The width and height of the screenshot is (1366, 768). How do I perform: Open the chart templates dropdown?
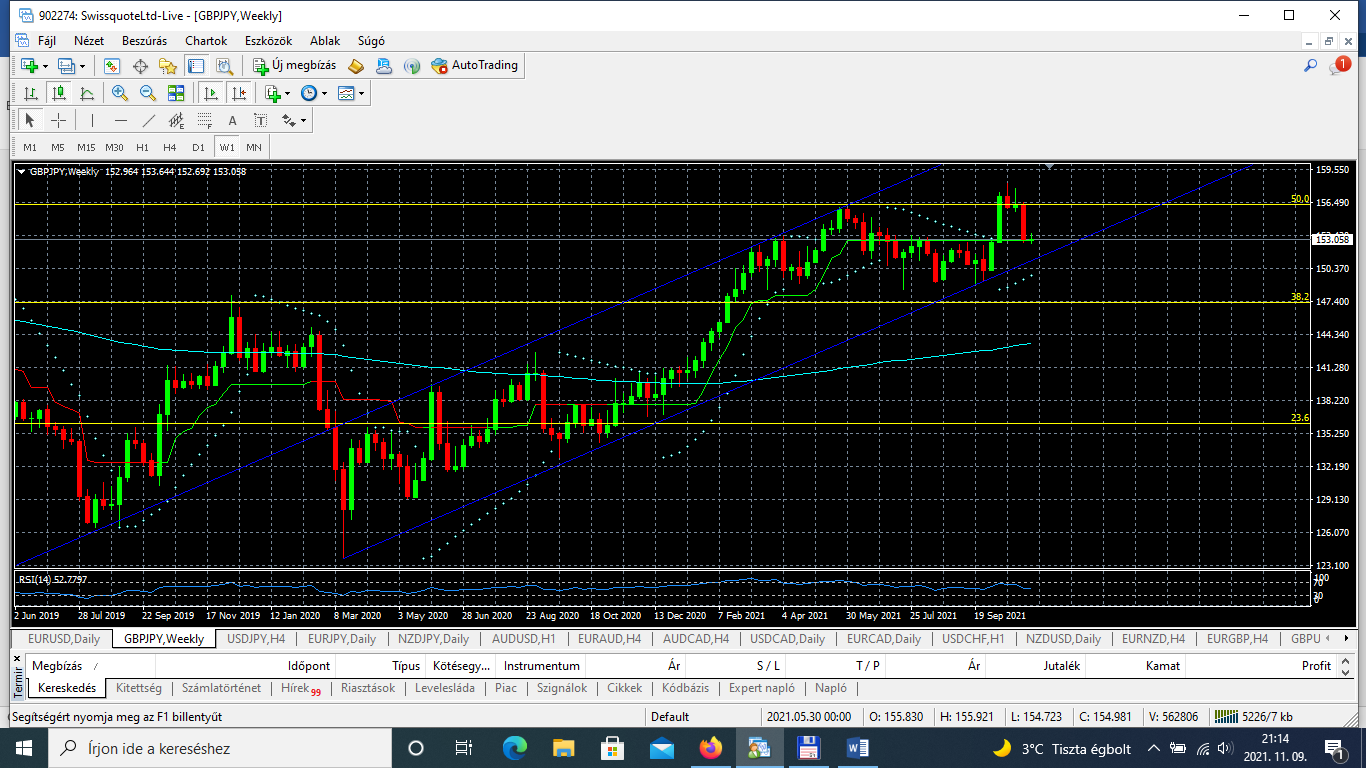pos(351,93)
